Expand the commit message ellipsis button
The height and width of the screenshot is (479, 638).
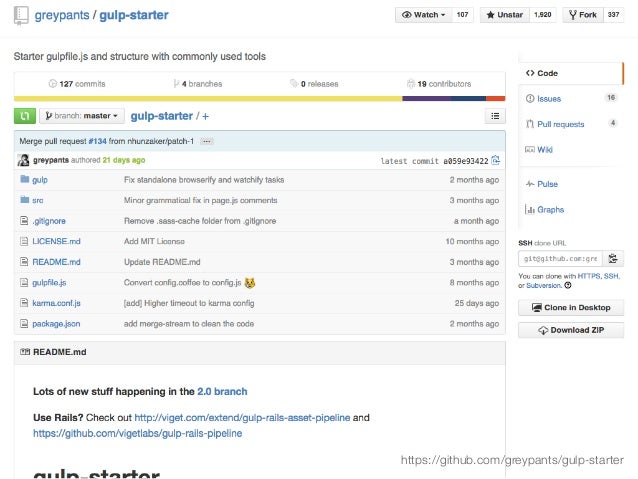pyautogui.click(x=207, y=141)
